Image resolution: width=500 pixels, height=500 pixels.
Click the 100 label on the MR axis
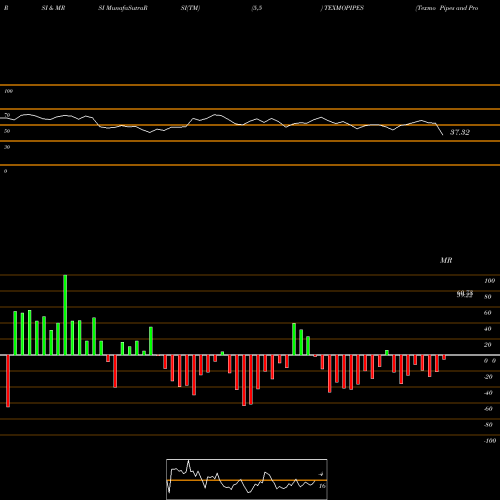(489, 281)
